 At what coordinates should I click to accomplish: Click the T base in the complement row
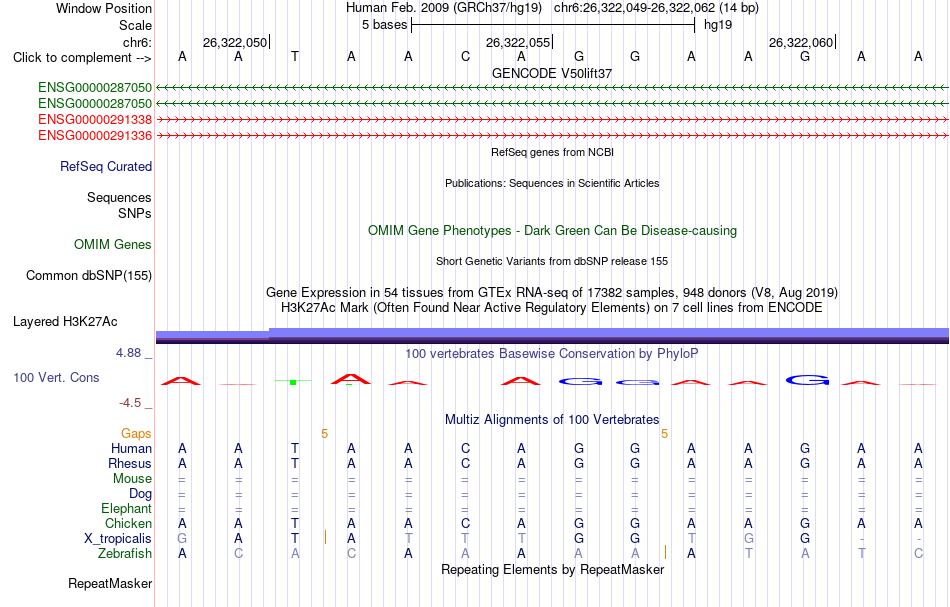(295, 57)
